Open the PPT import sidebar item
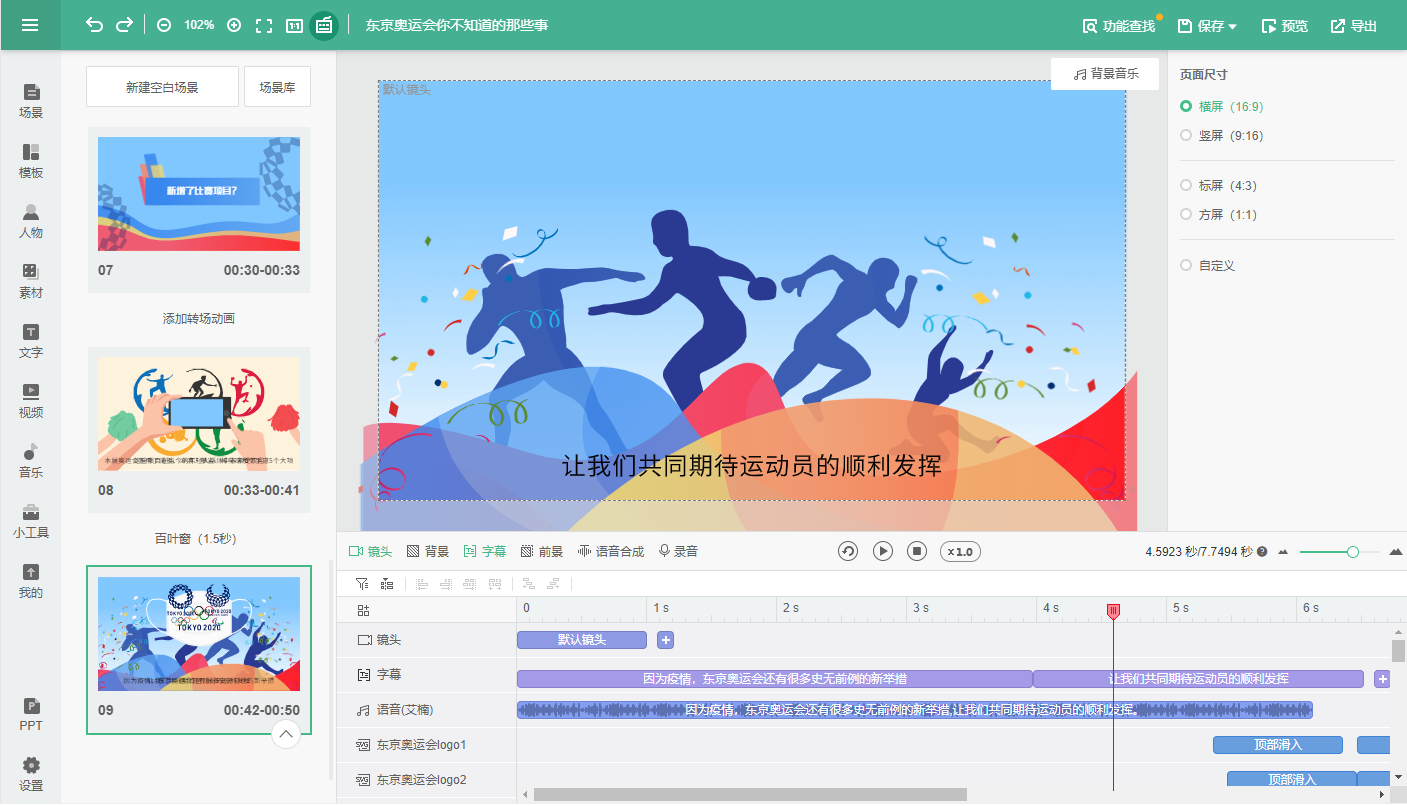The image size is (1407, 806). 31,714
